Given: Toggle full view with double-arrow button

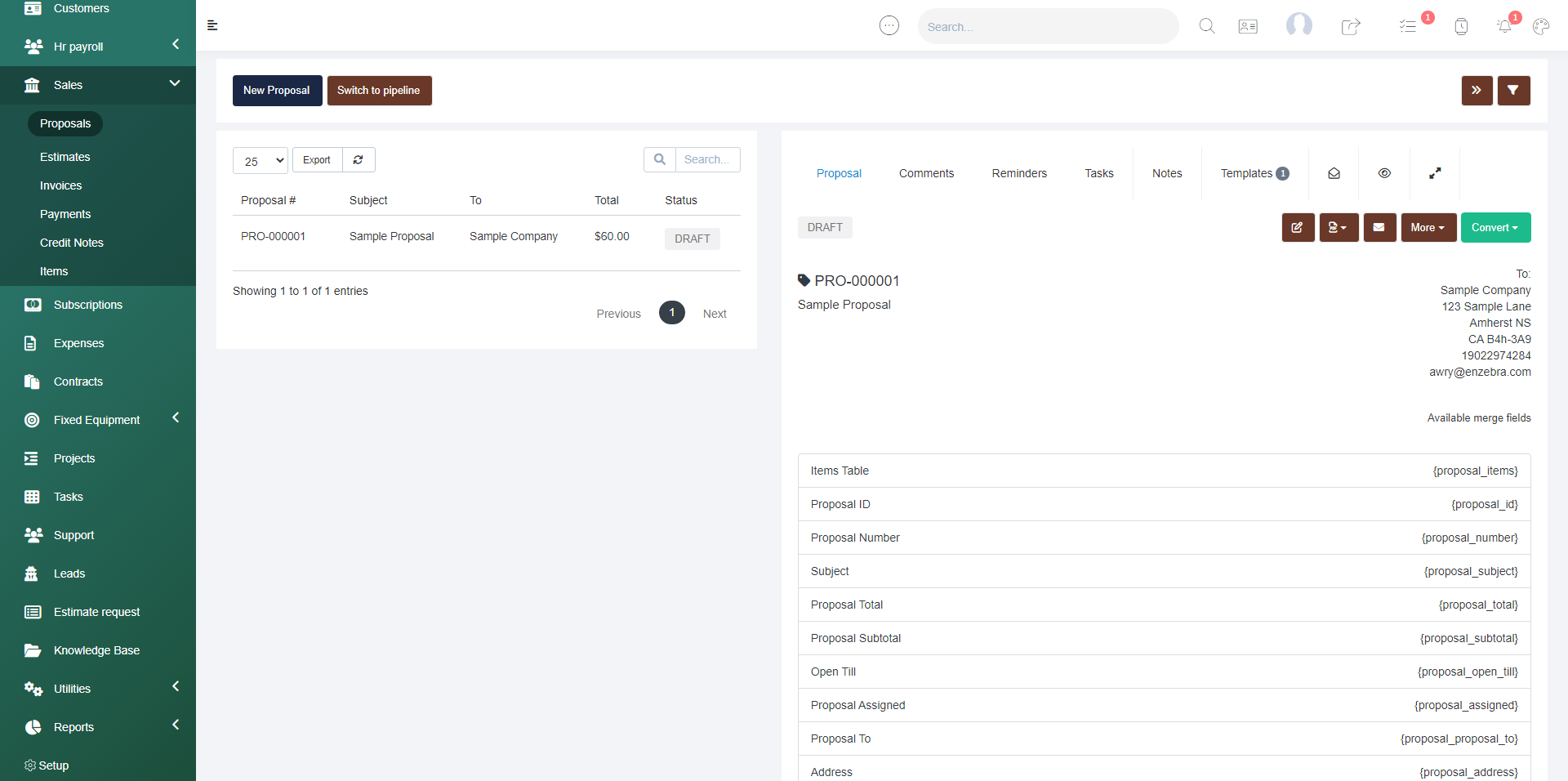Looking at the screenshot, I should [x=1477, y=91].
